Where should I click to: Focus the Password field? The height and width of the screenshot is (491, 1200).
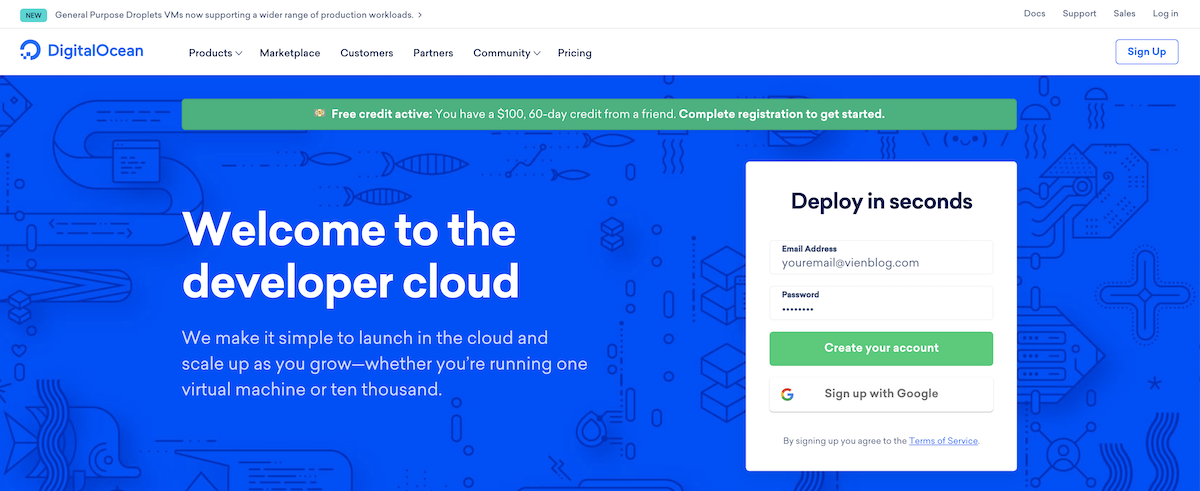pyautogui.click(x=881, y=303)
